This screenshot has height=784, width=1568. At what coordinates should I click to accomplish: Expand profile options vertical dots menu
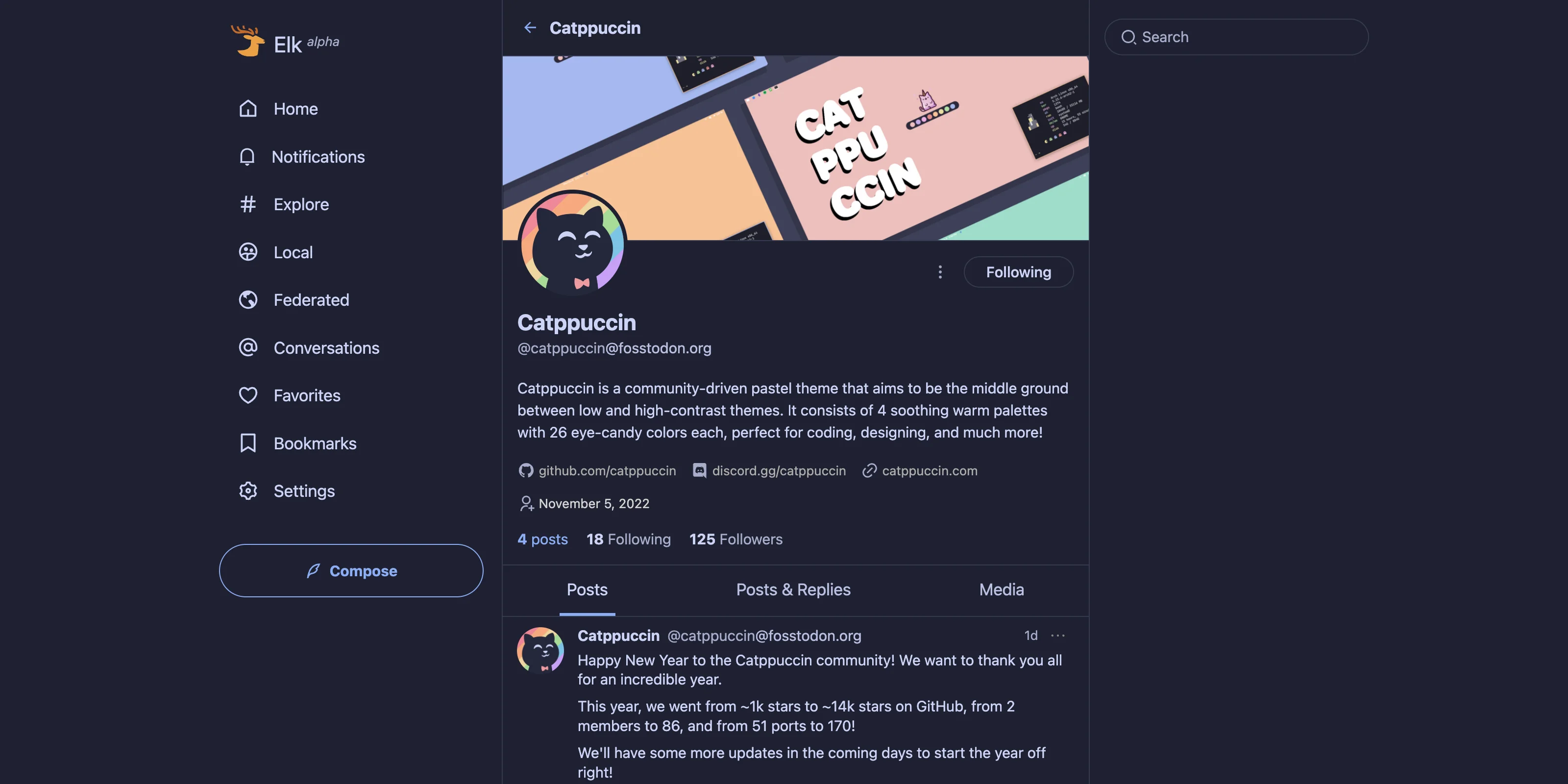940,272
